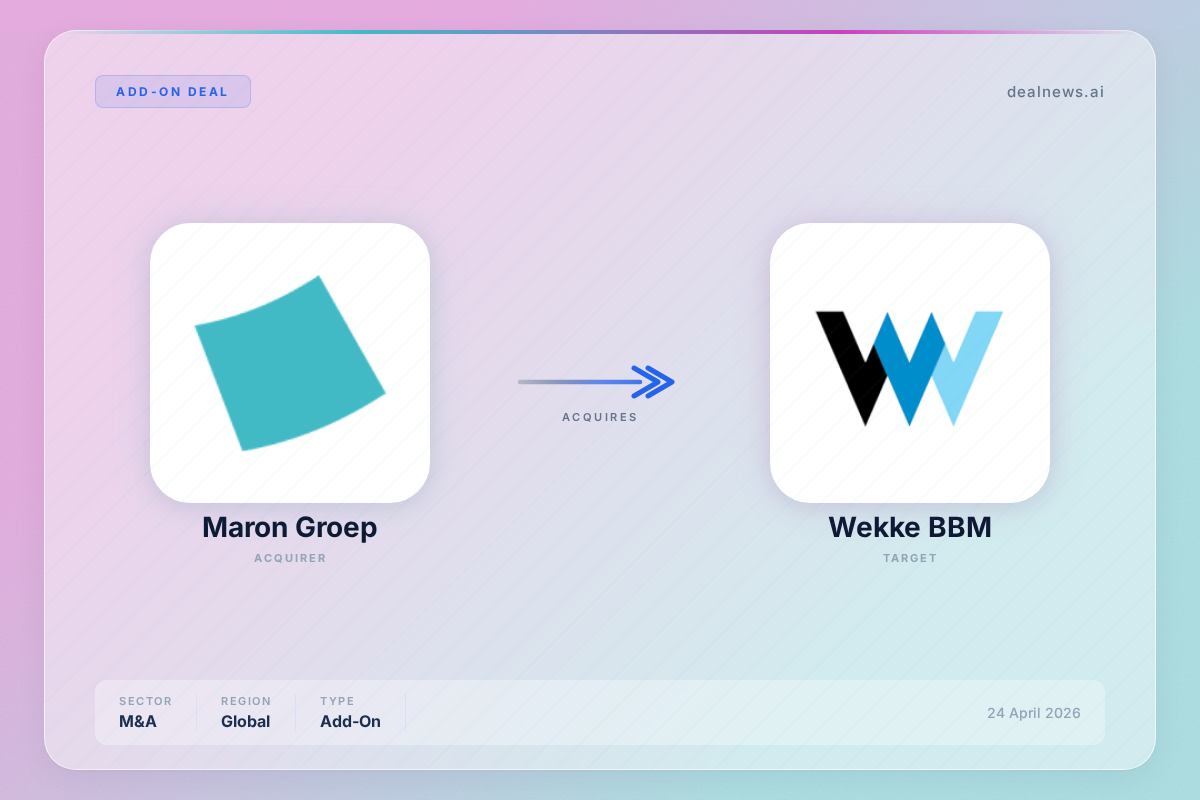This screenshot has height=800, width=1200.
Task: Click the ACQUIRER label under Maron Groep
Action: [289, 558]
